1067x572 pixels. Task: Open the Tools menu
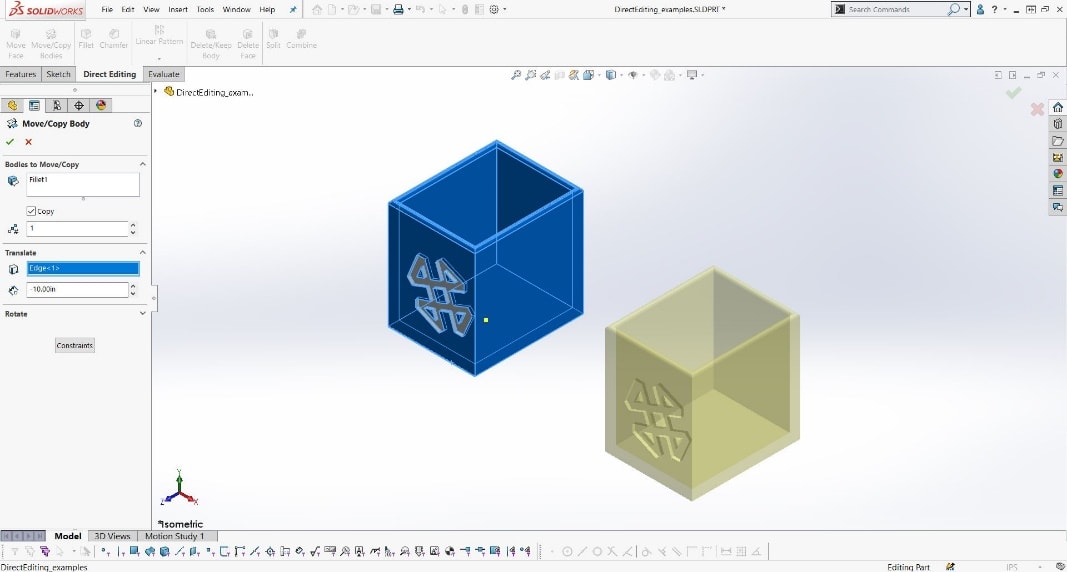pos(205,9)
